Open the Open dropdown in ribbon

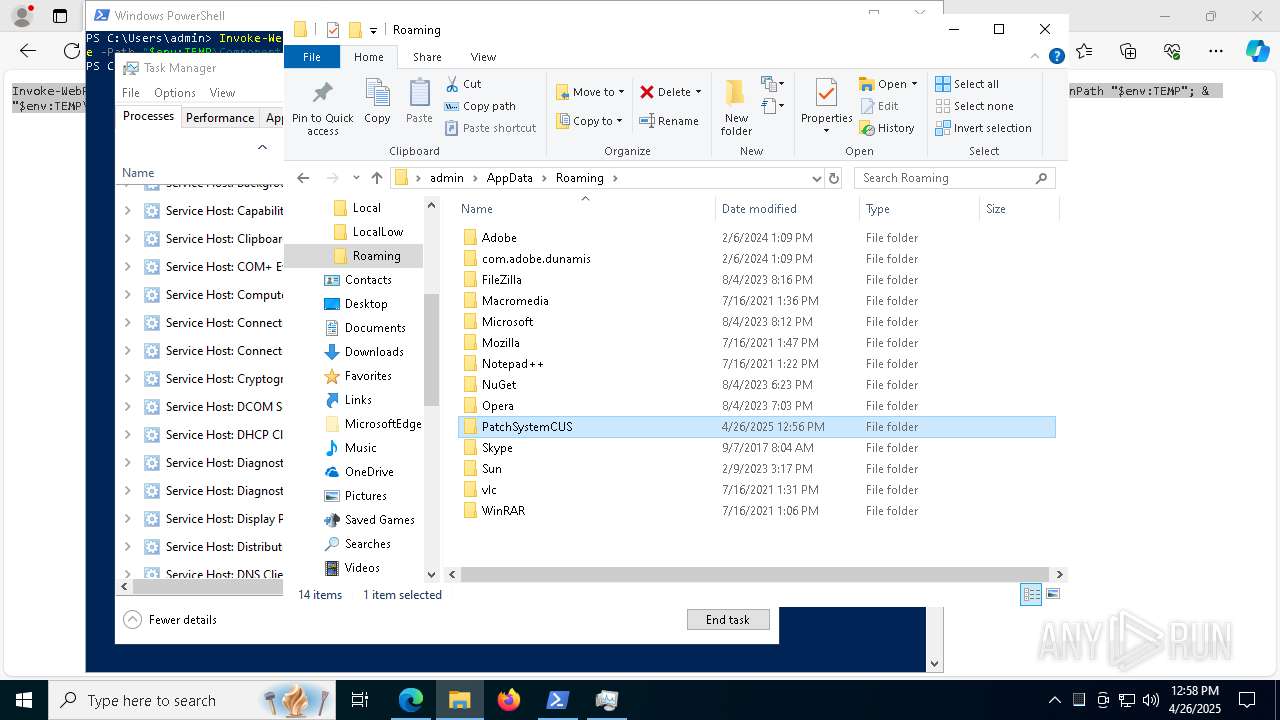888,84
